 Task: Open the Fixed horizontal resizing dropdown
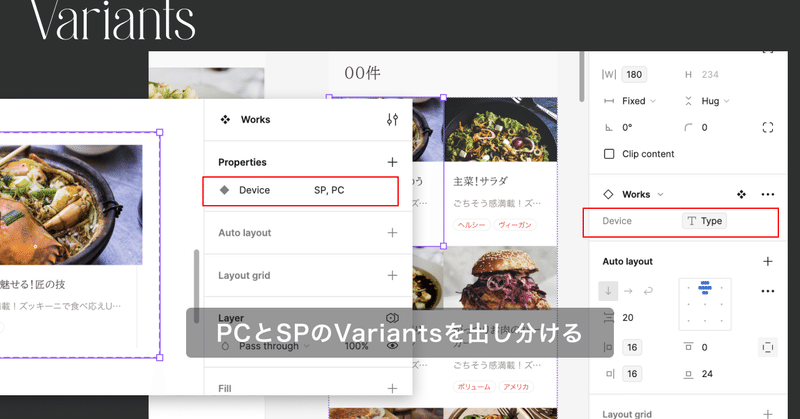[639, 101]
